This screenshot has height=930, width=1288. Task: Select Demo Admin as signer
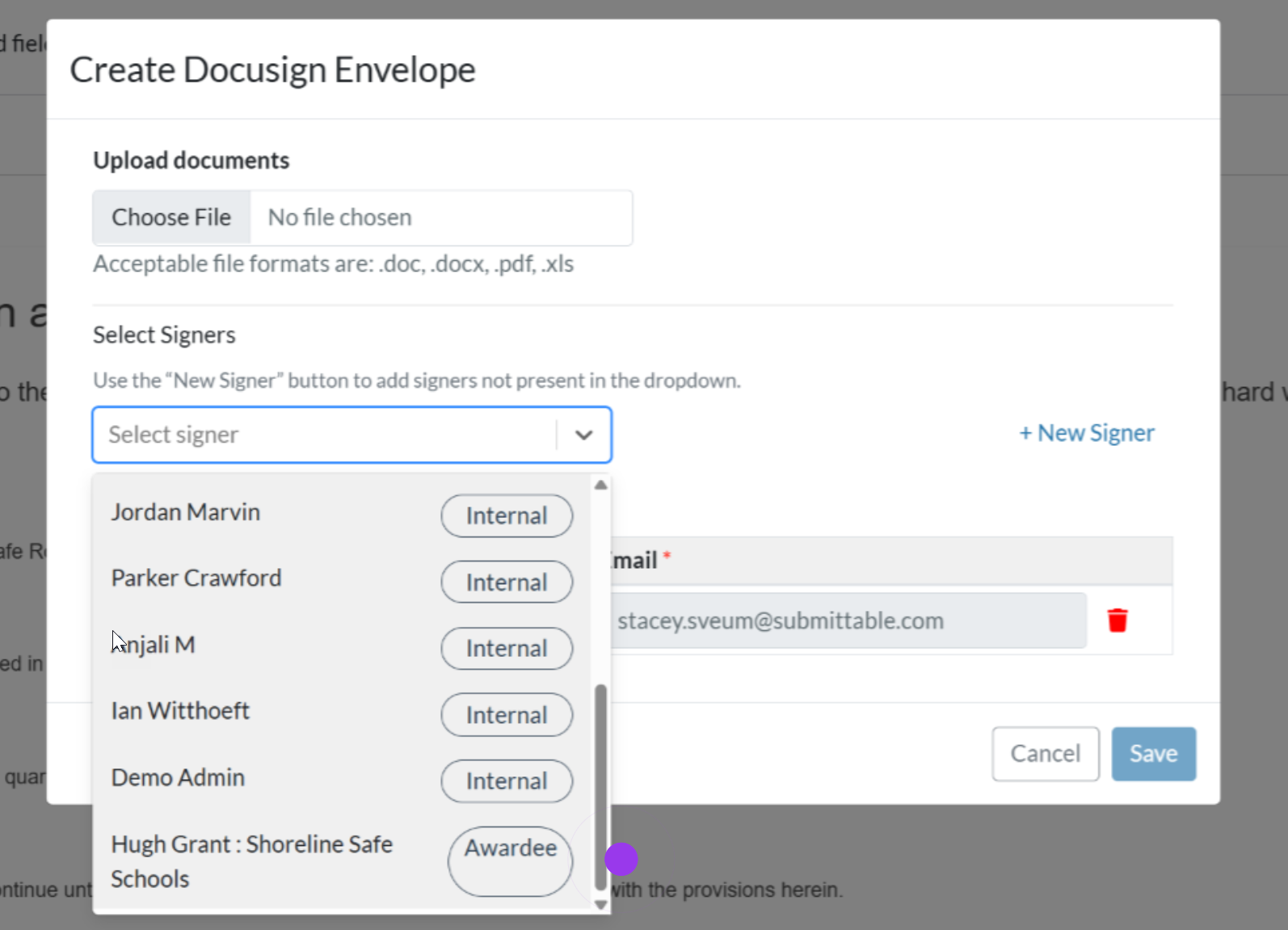pyautogui.click(x=343, y=779)
